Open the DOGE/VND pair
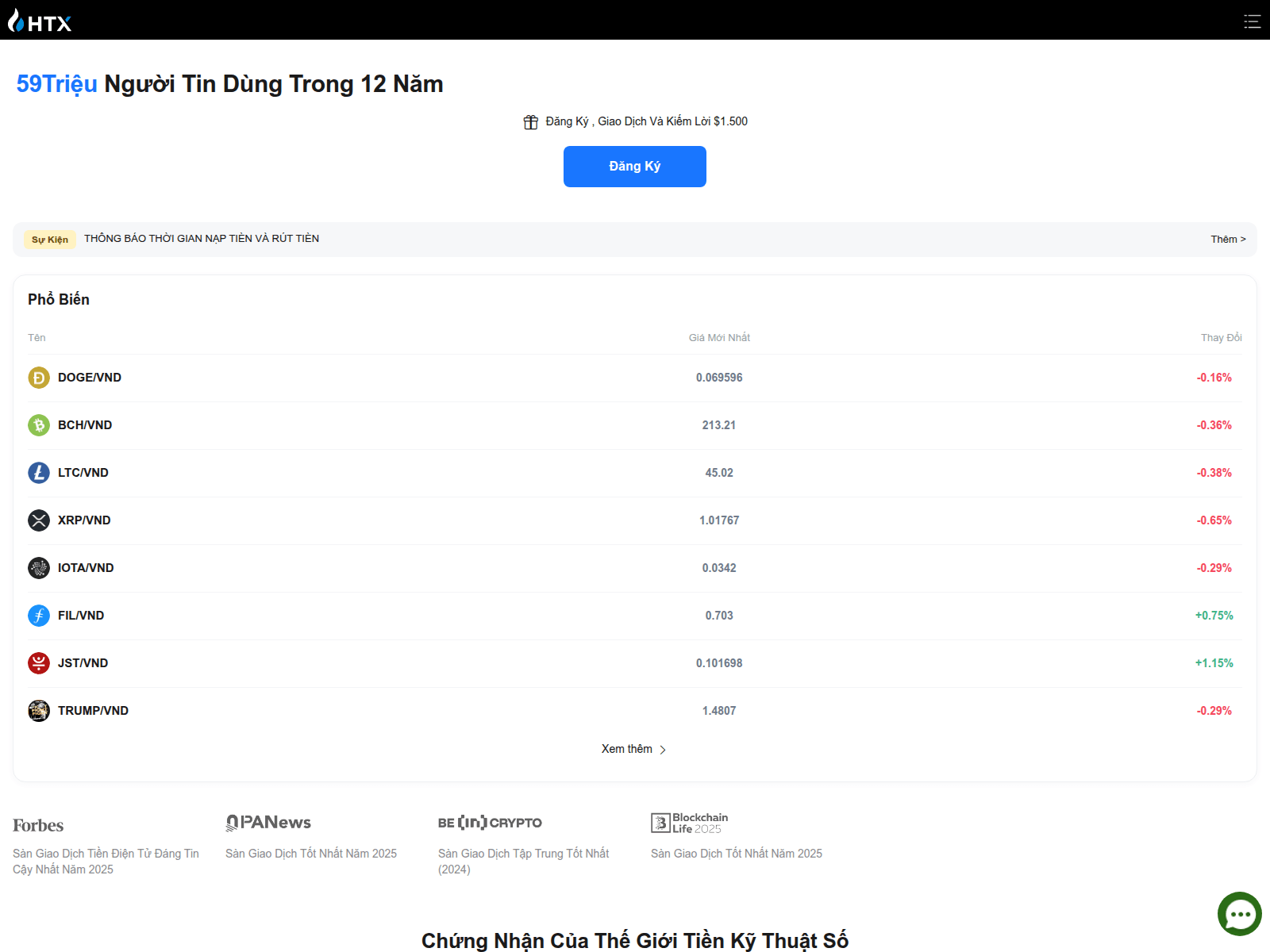This screenshot has width=1270, height=952. (x=90, y=378)
